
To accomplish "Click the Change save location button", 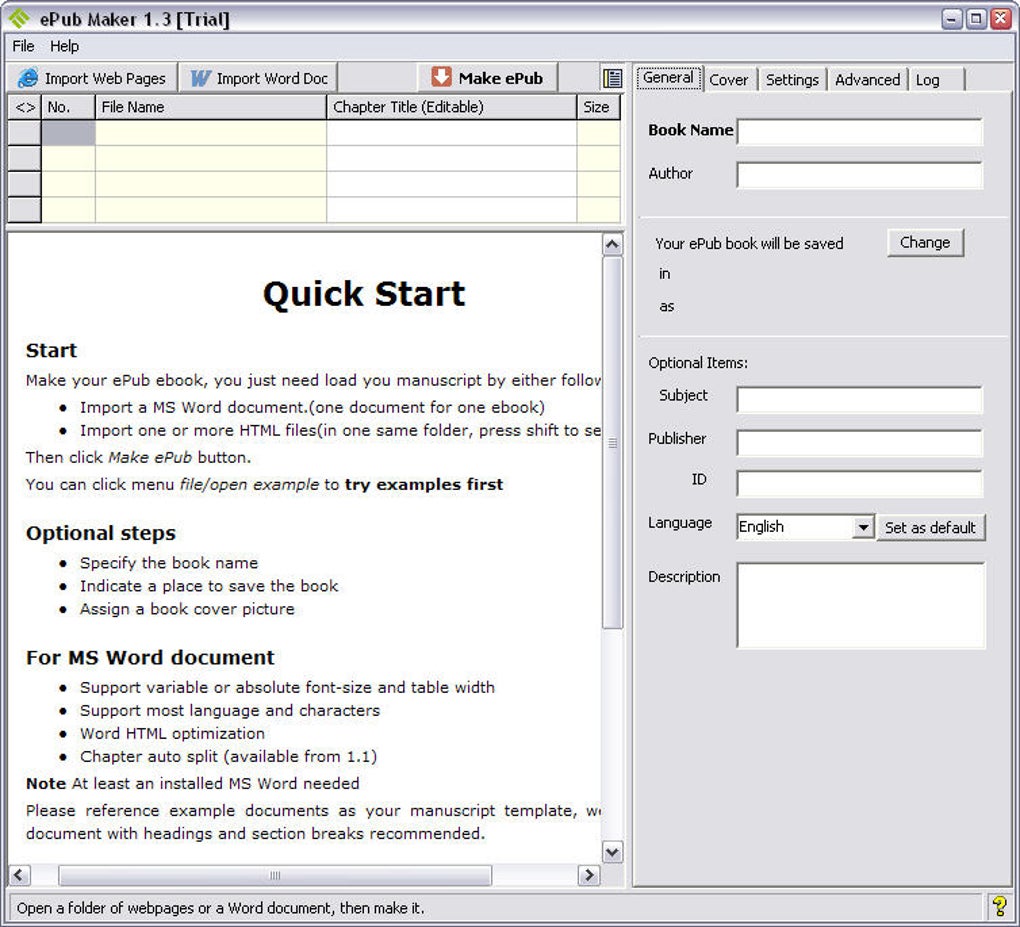I will pos(924,243).
